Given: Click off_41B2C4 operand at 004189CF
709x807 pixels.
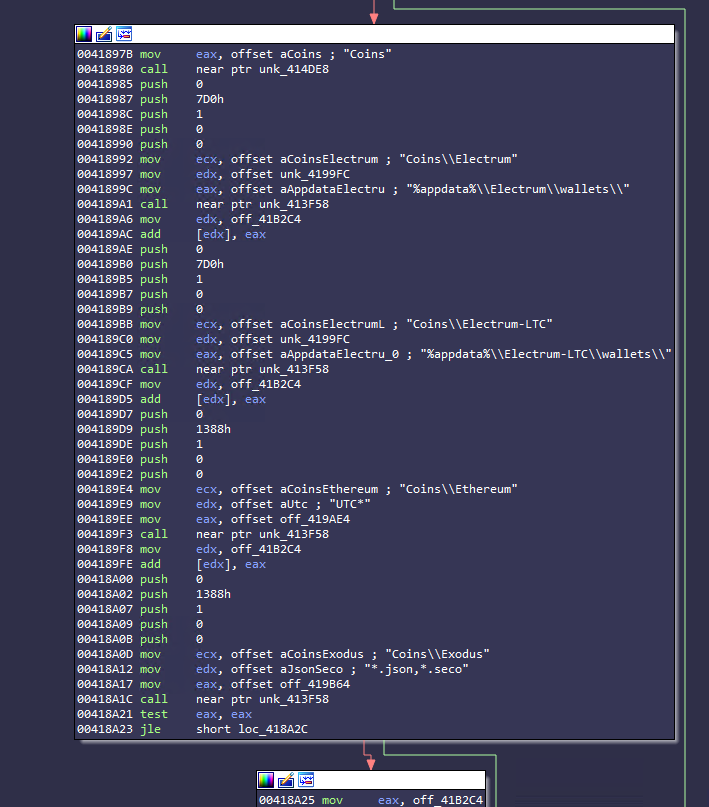Looking at the screenshot, I should 266,384.
